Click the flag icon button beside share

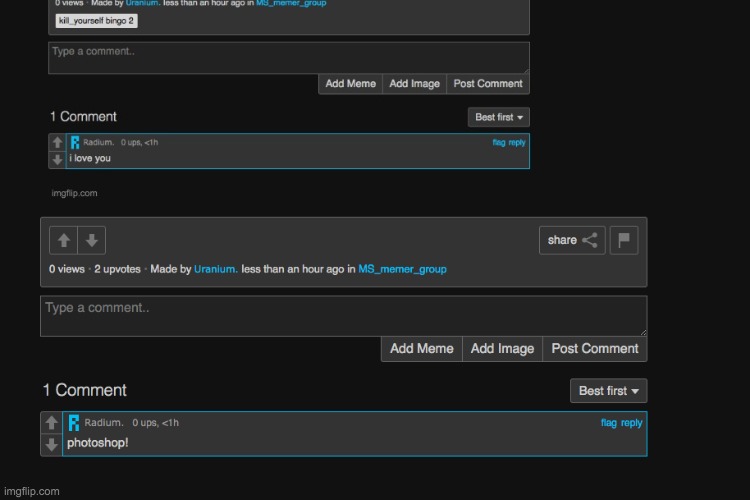tap(624, 240)
